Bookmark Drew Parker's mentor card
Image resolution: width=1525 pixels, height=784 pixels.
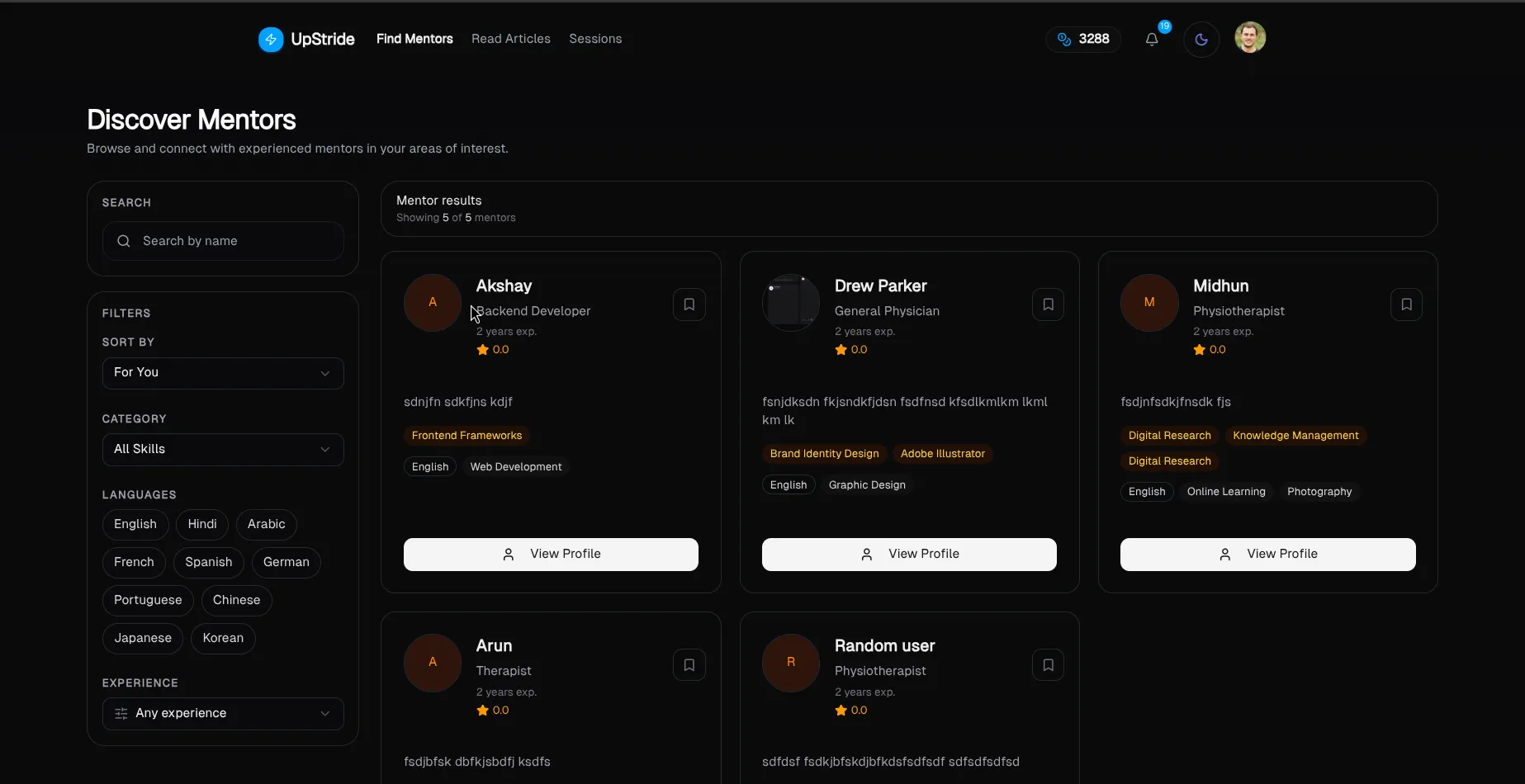pos(1048,305)
